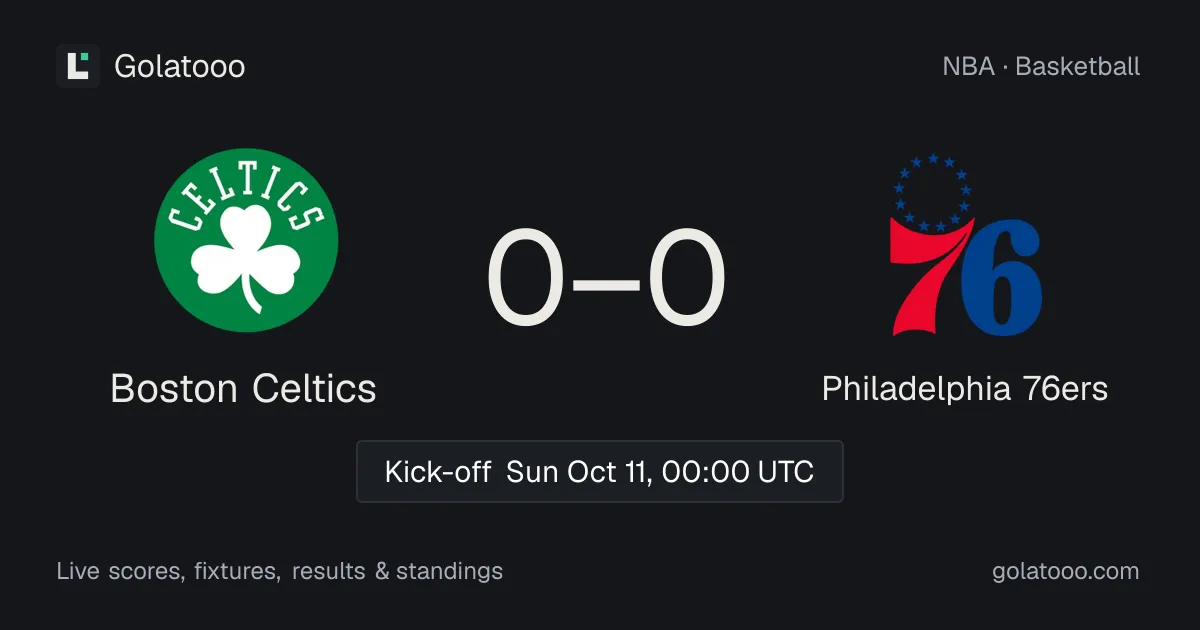1200x630 pixels.
Task: Click the white shamrock inside Celtics badge
Action: [x=246, y=258]
